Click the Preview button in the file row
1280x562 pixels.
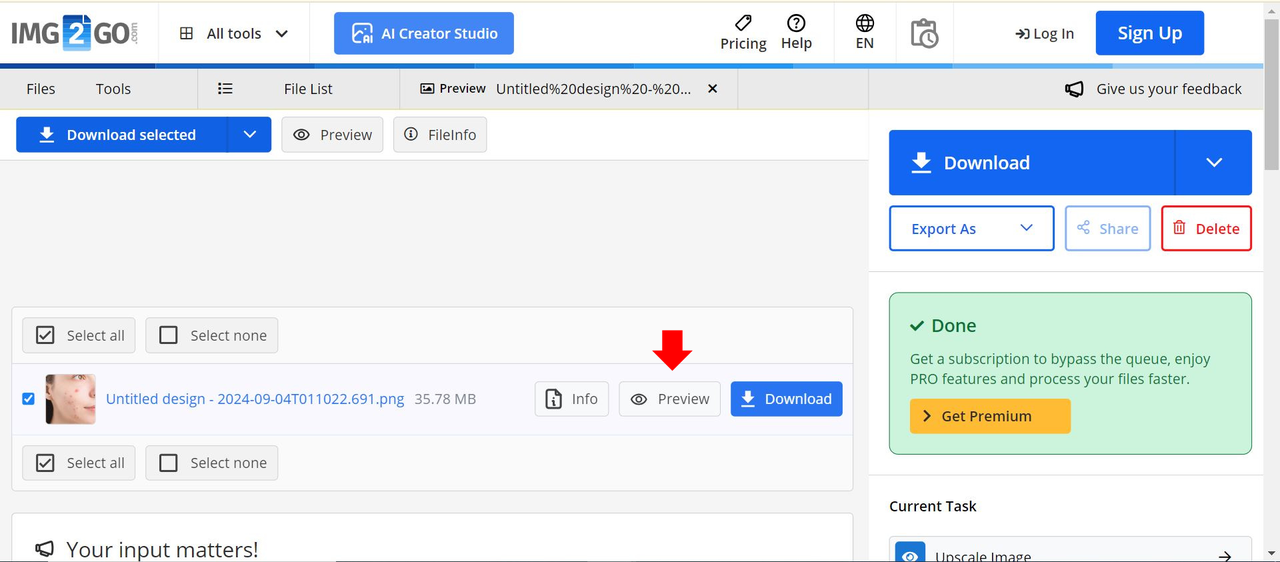click(670, 399)
